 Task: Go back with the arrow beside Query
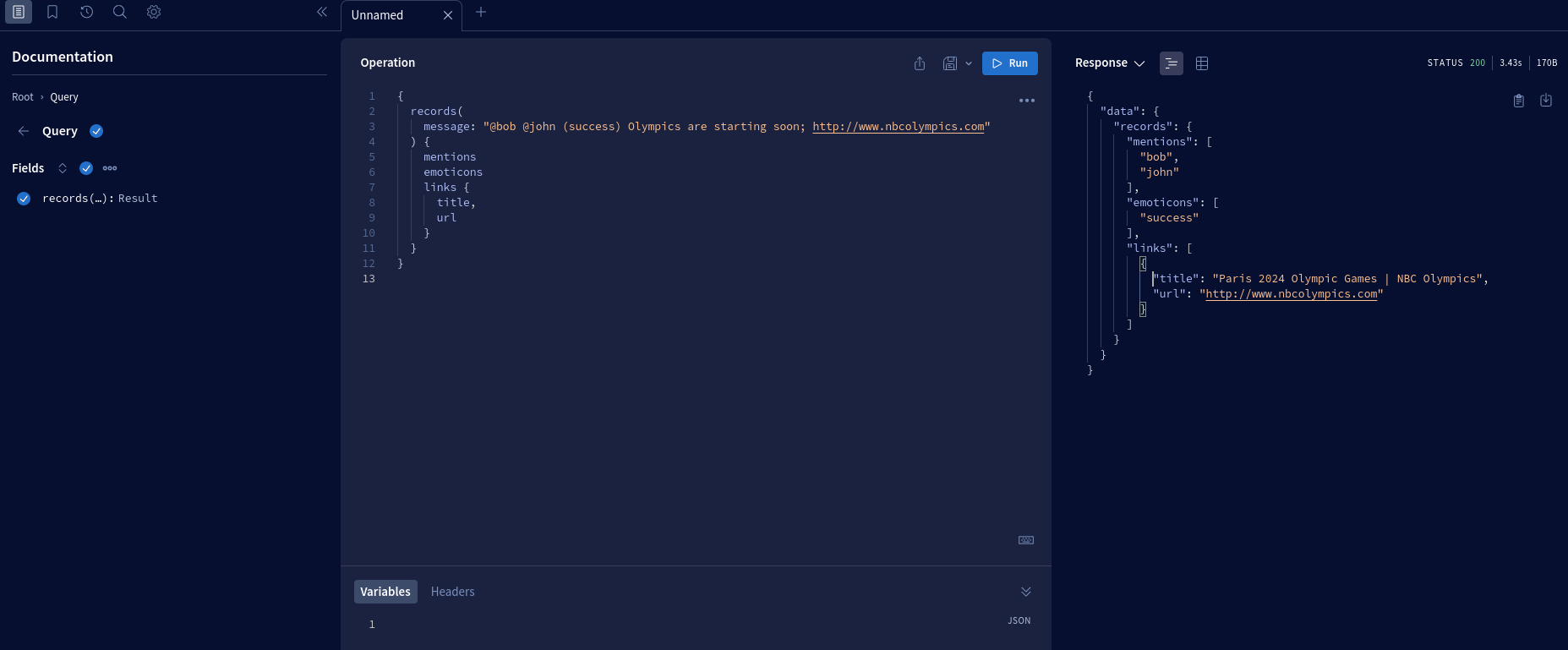24,131
